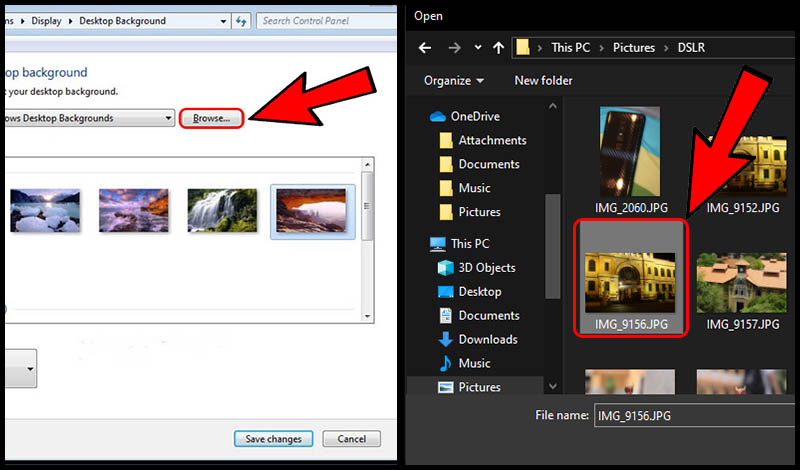
Task: Click the Browse... button in Desktop Background window
Action: click(211, 118)
